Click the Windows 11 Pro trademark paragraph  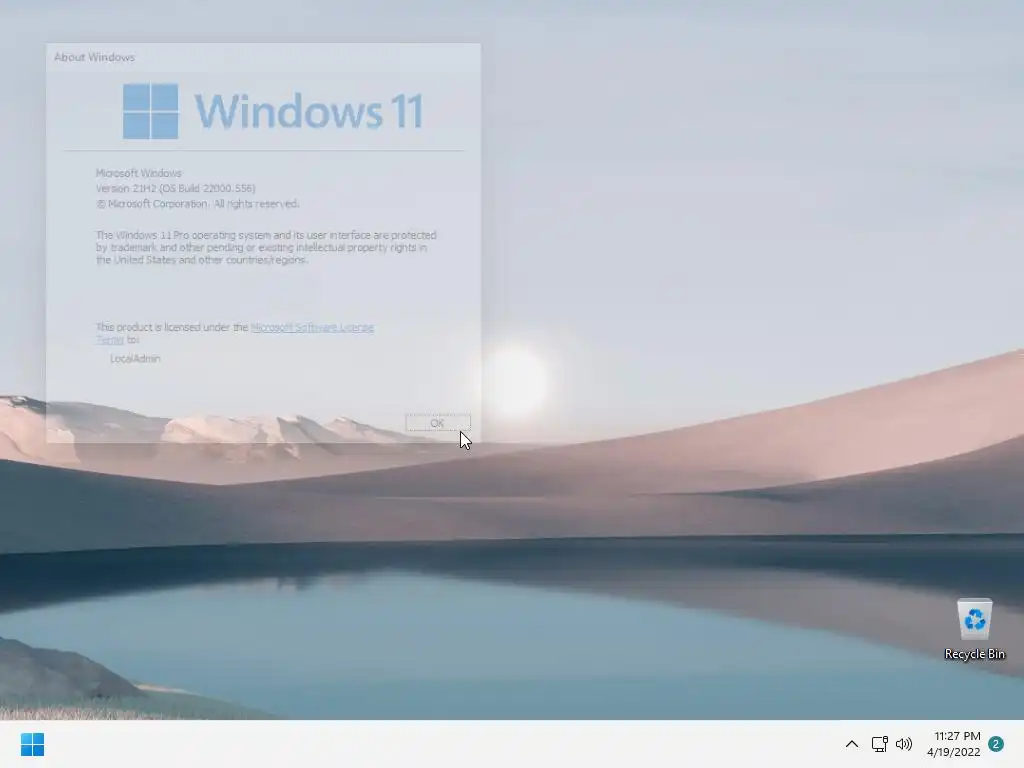tap(266, 248)
